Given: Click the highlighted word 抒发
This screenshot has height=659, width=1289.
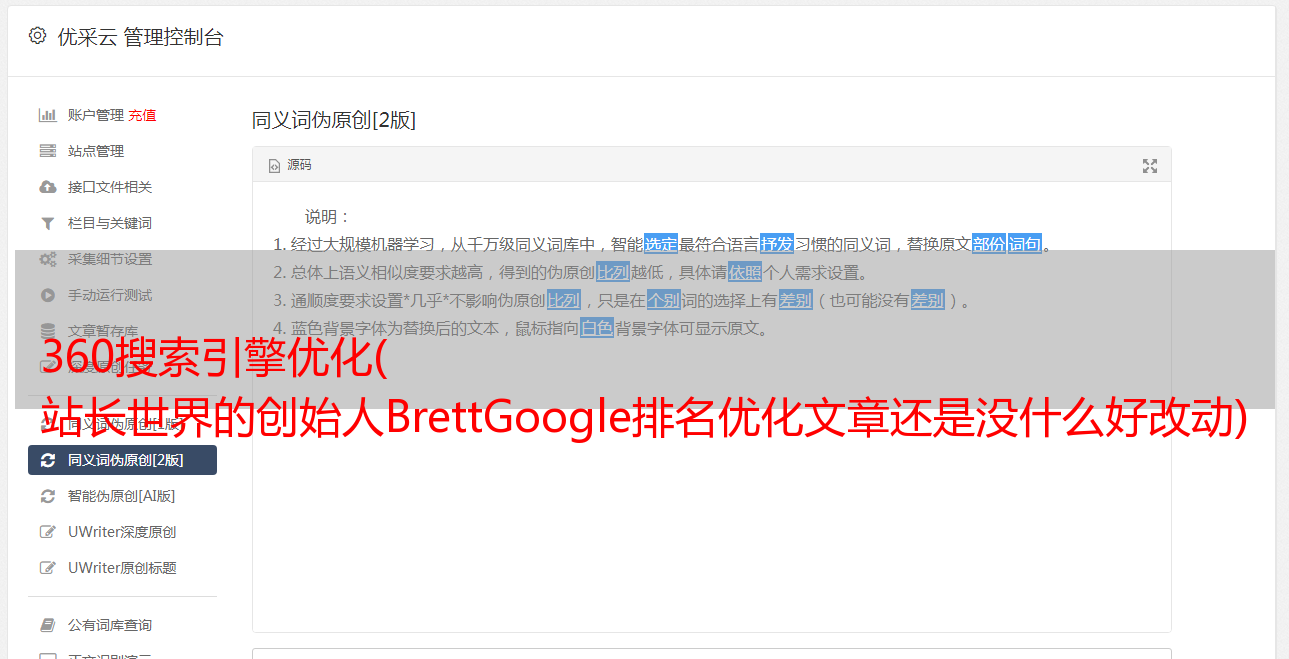Looking at the screenshot, I should coord(777,244).
